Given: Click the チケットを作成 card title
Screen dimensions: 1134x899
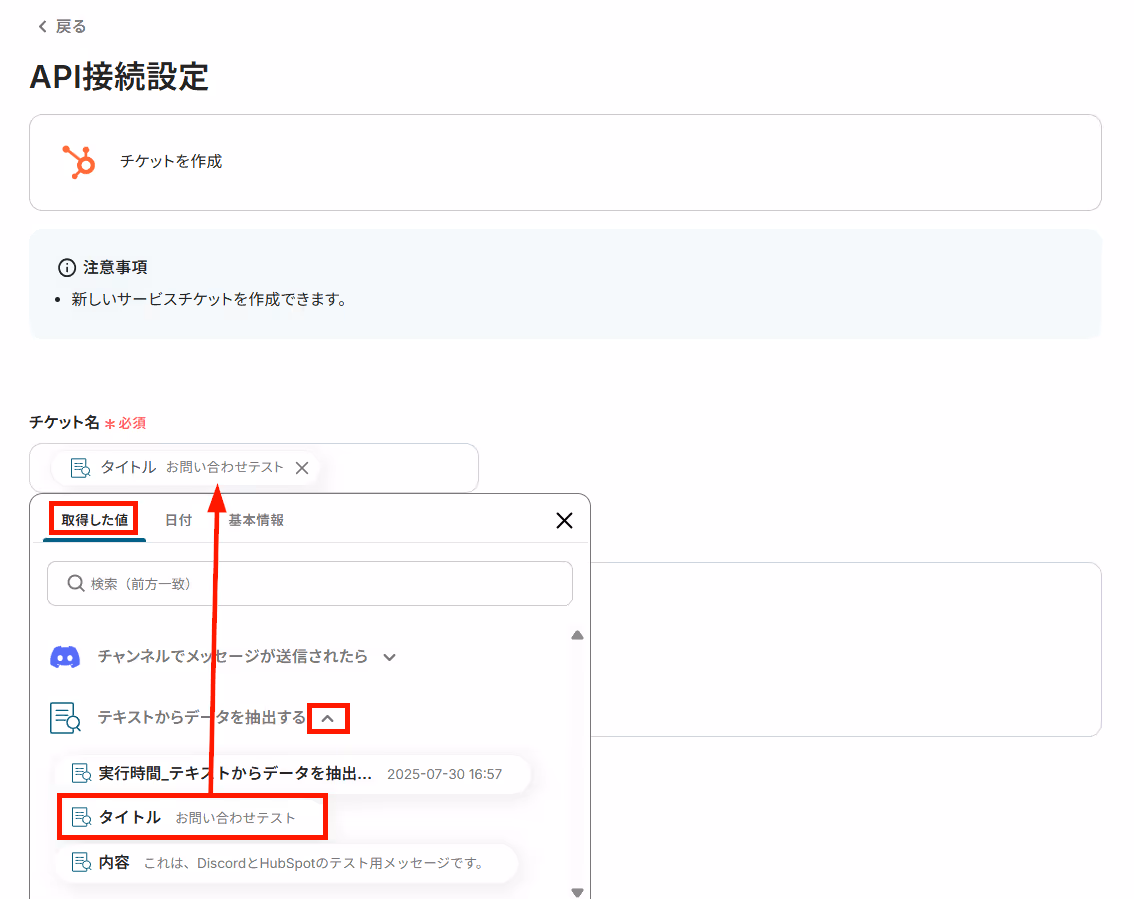Looking at the screenshot, I should pos(171,161).
